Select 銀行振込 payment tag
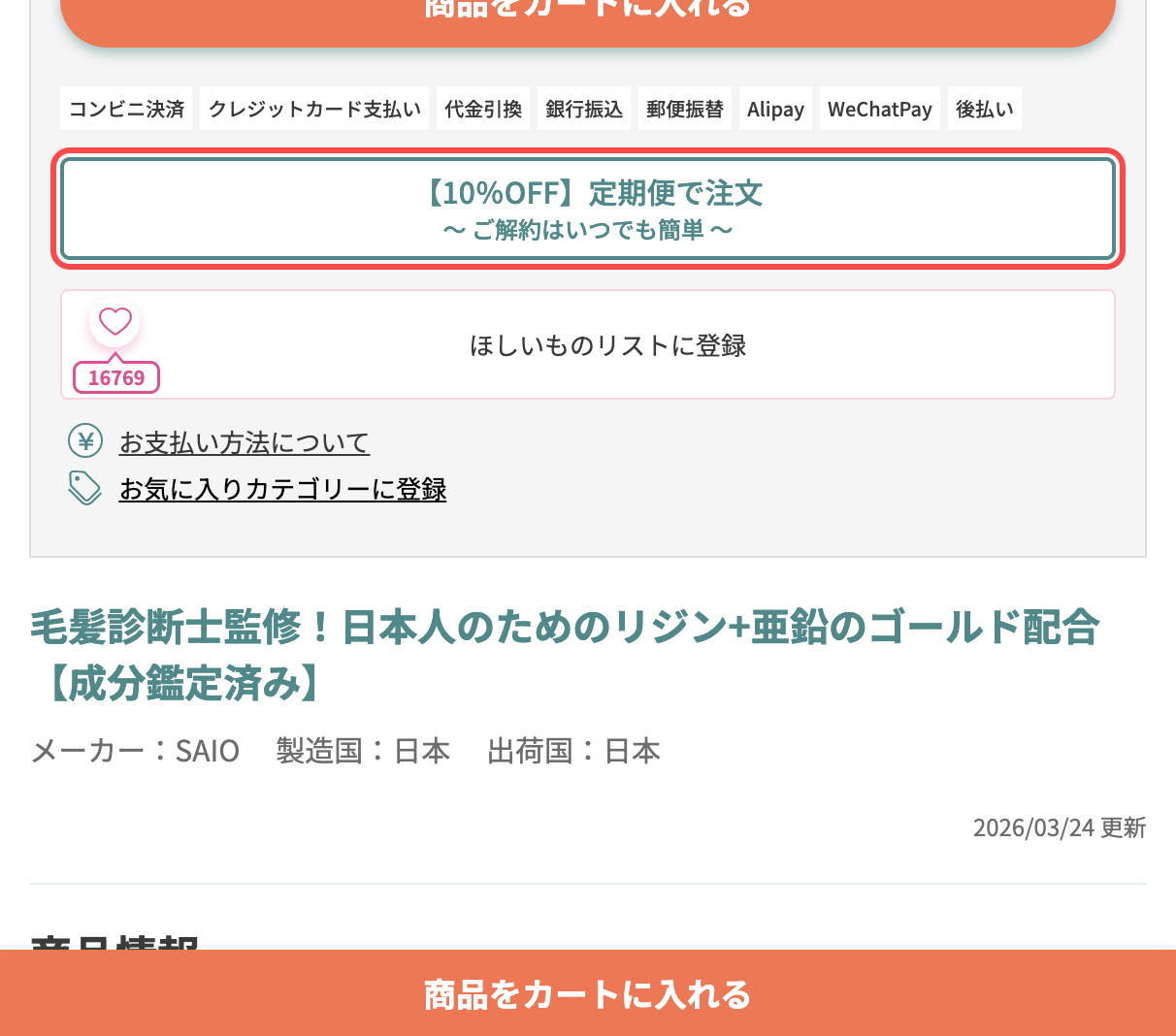 (x=584, y=109)
